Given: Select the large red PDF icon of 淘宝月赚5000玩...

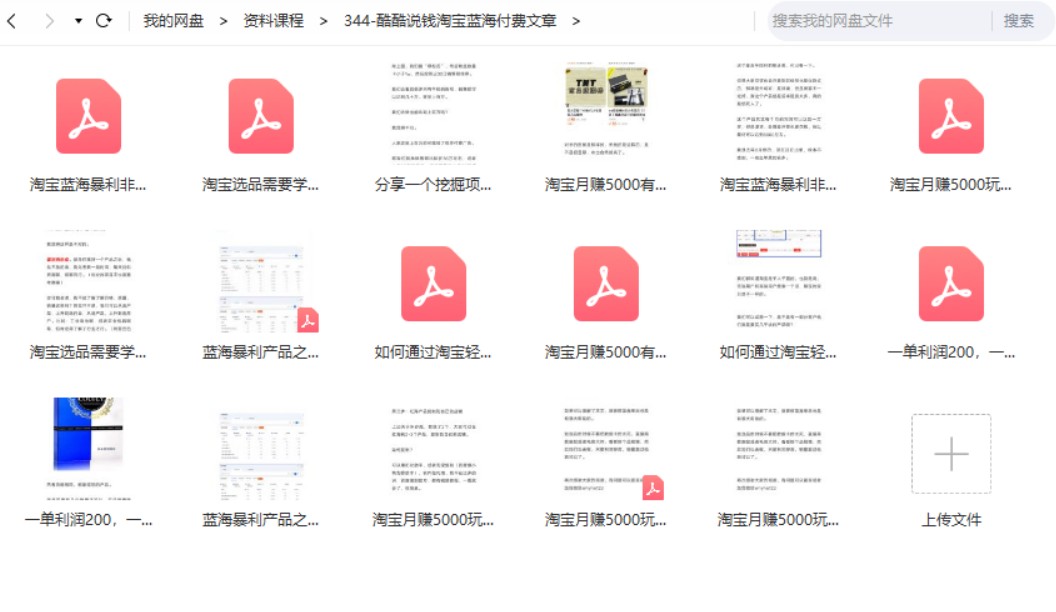Looking at the screenshot, I should (x=951, y=116).
